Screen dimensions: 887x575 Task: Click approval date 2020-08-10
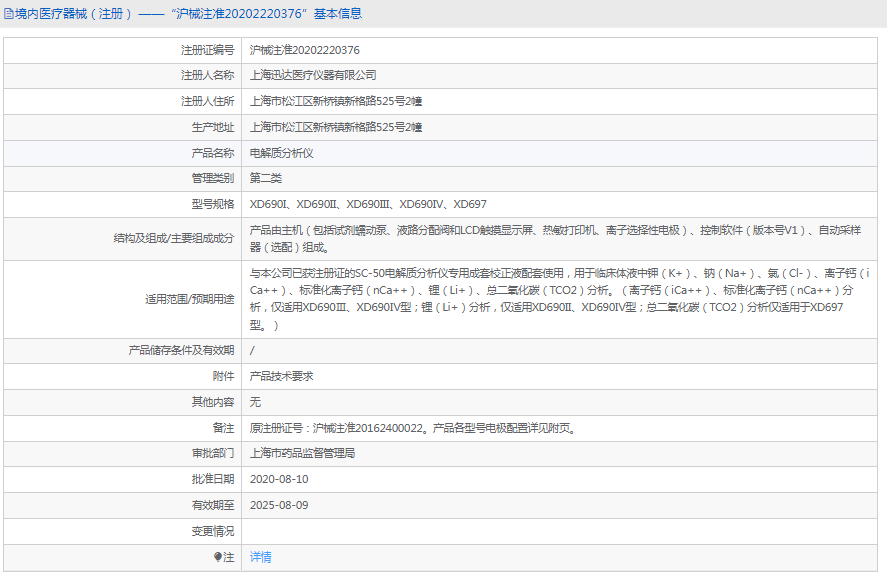(279, 479)
